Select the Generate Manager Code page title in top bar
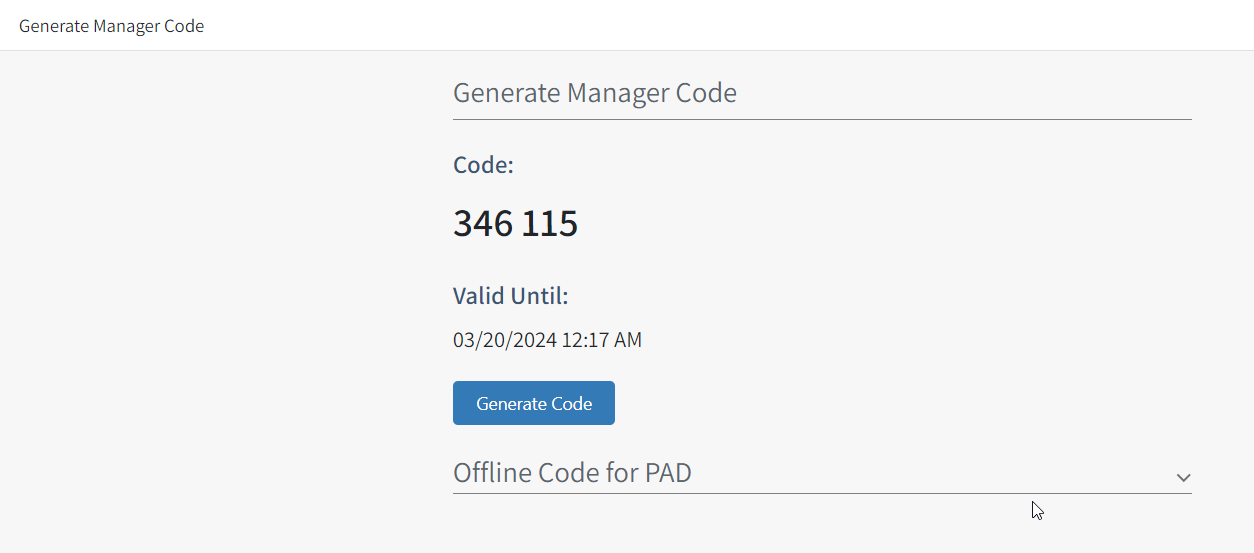 tap(111, 26)
